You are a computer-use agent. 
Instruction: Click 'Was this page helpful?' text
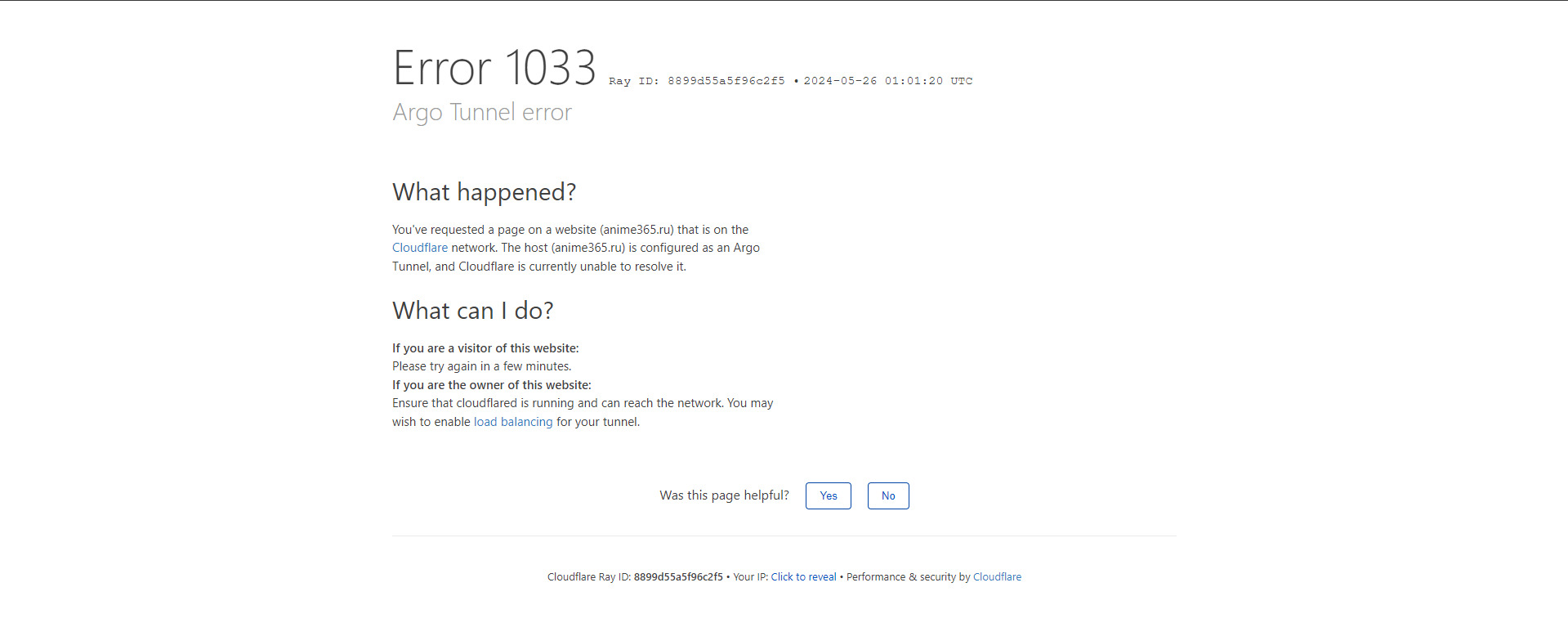[725, 495]
